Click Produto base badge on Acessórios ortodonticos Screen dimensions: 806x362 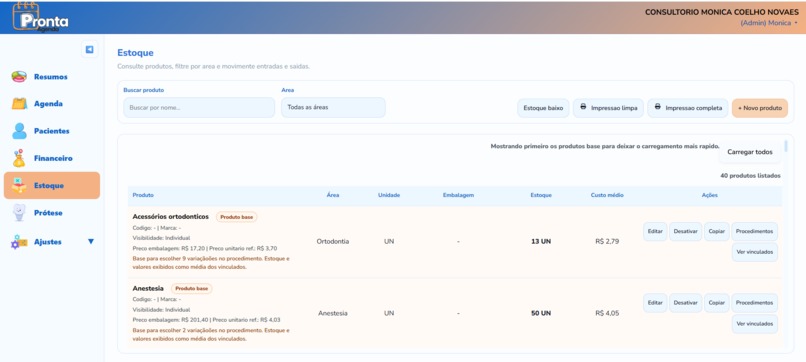(x=236, y=217)
